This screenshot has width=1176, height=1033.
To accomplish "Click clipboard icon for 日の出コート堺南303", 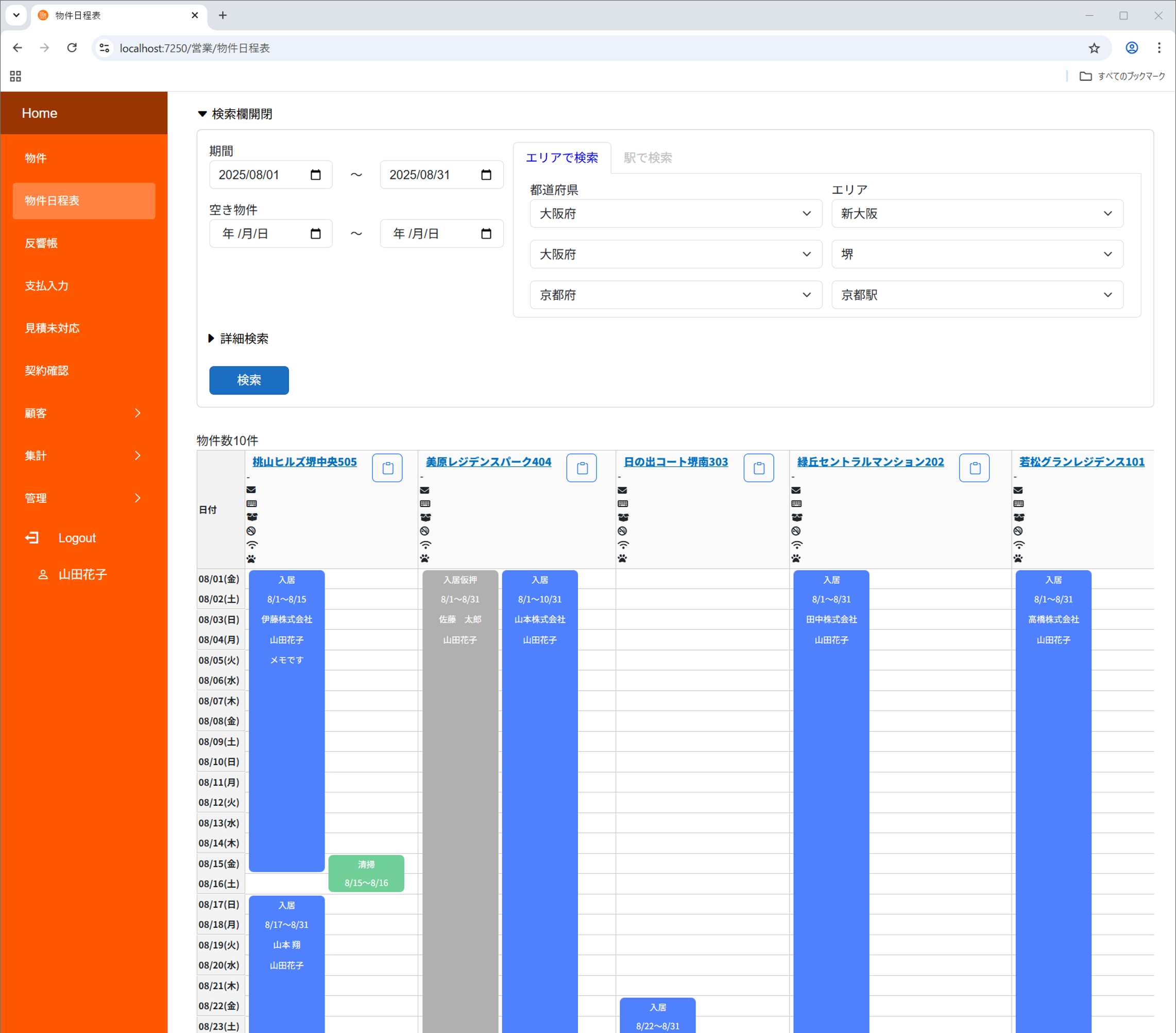I will (x=758, y=468).
